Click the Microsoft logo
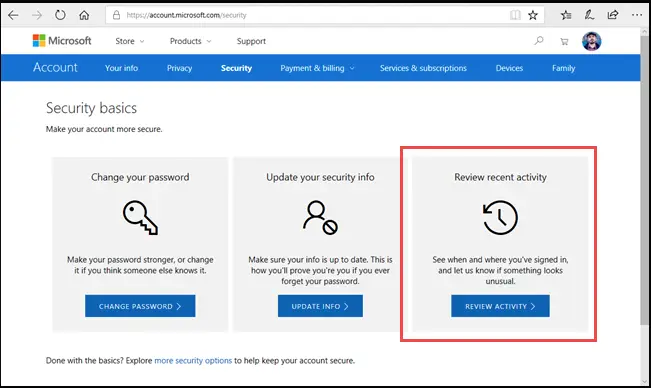 click(62, 41)
